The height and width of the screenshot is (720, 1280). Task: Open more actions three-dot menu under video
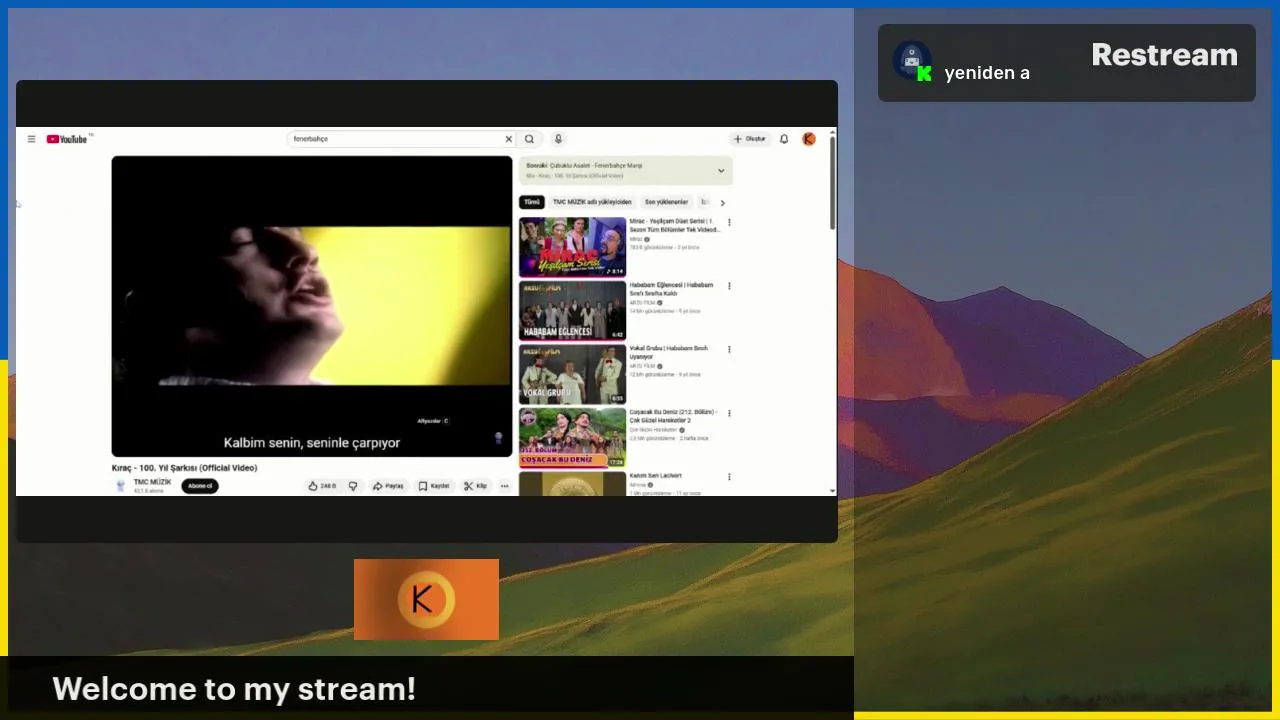504,486
